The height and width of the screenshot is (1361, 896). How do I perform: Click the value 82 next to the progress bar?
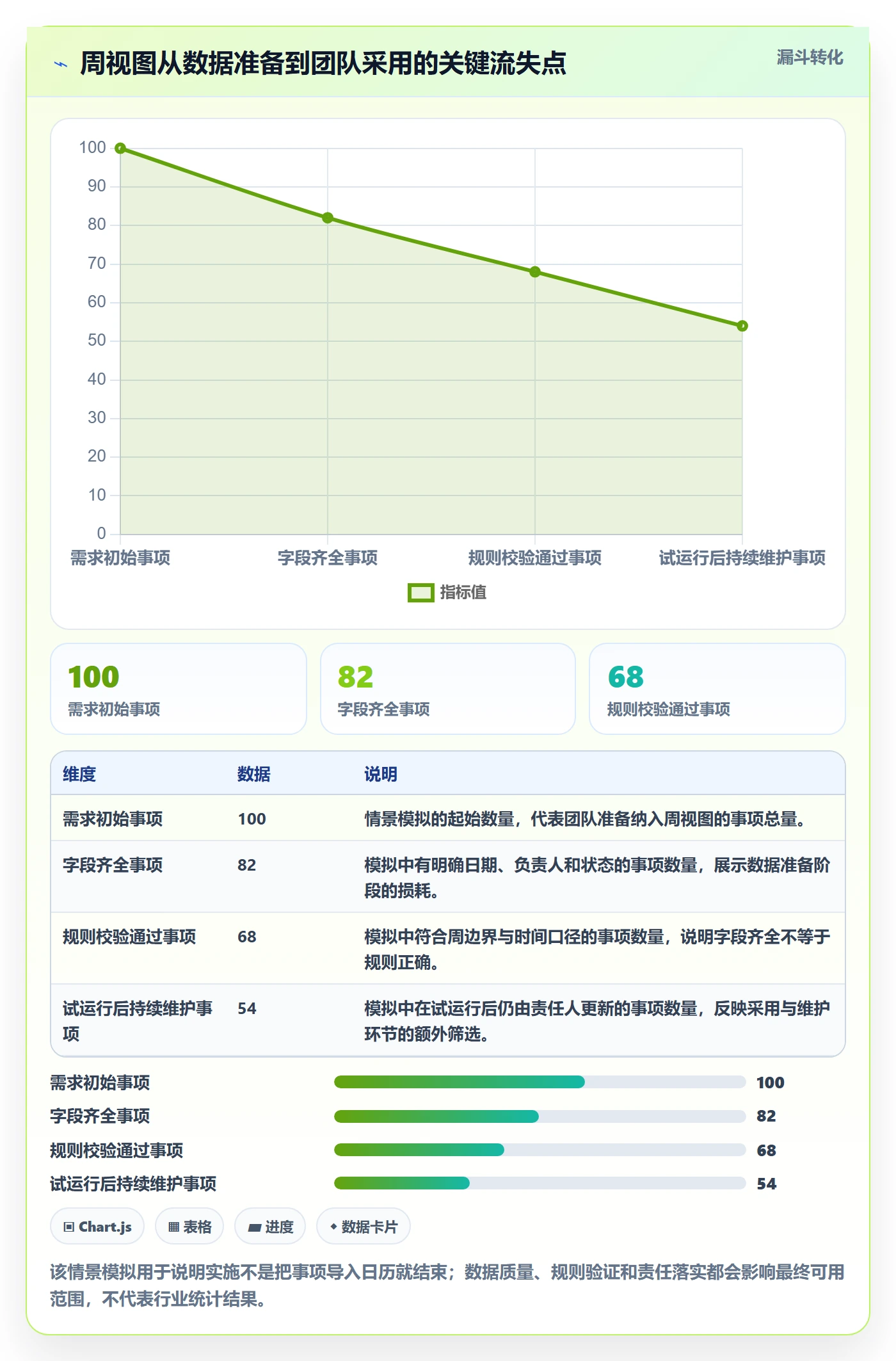click(x=766, y=1116)
